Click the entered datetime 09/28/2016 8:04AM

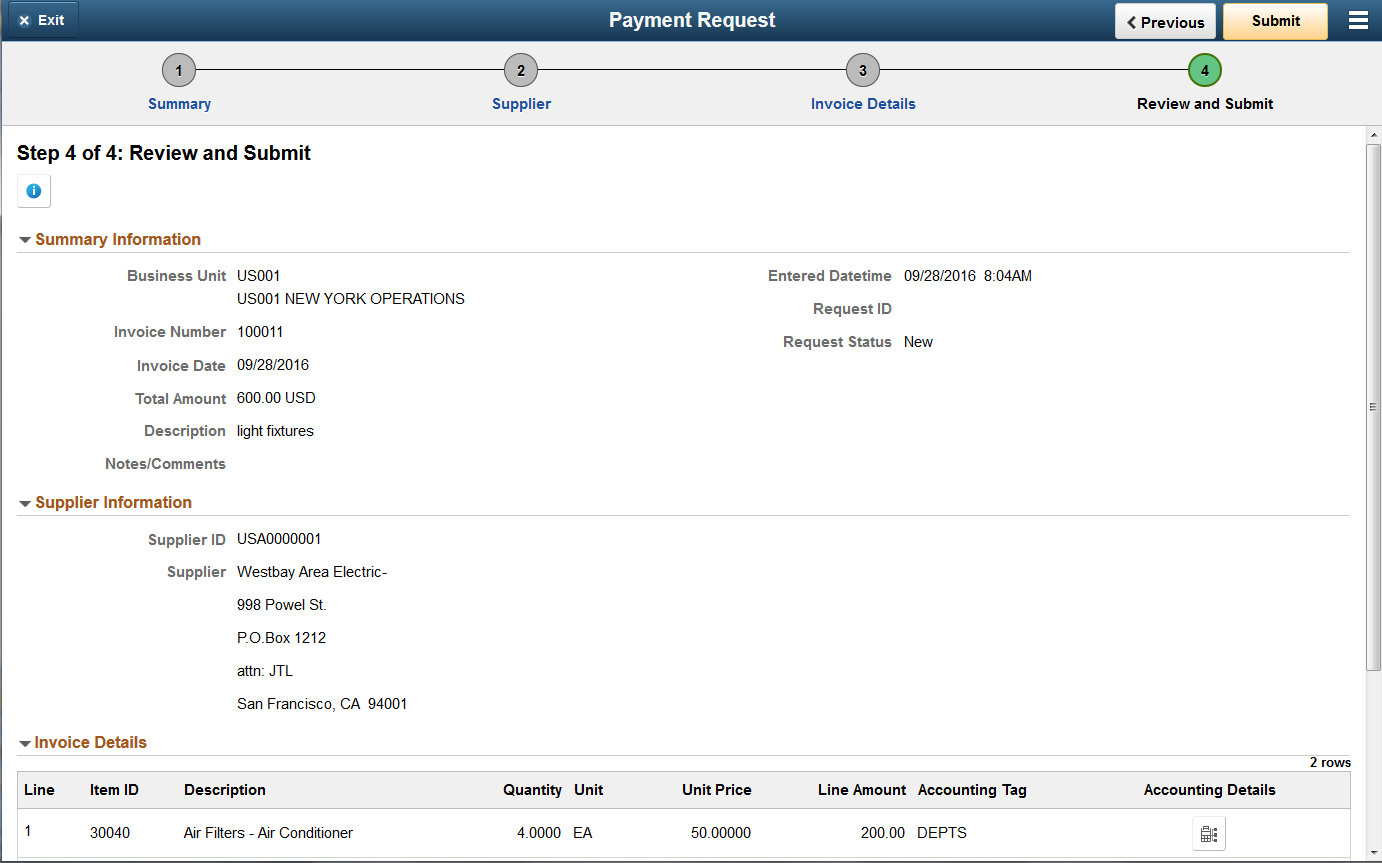968,276
